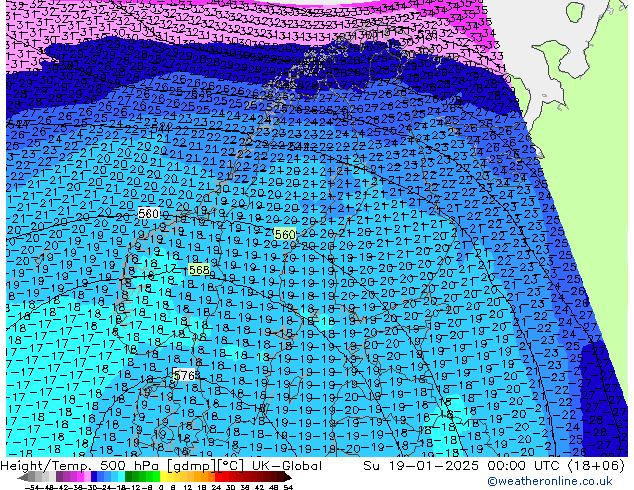Click the '[gdmp]' unit label
This screenshot has height=490, width=634.
pyautogui.click(x=191, y=466)
